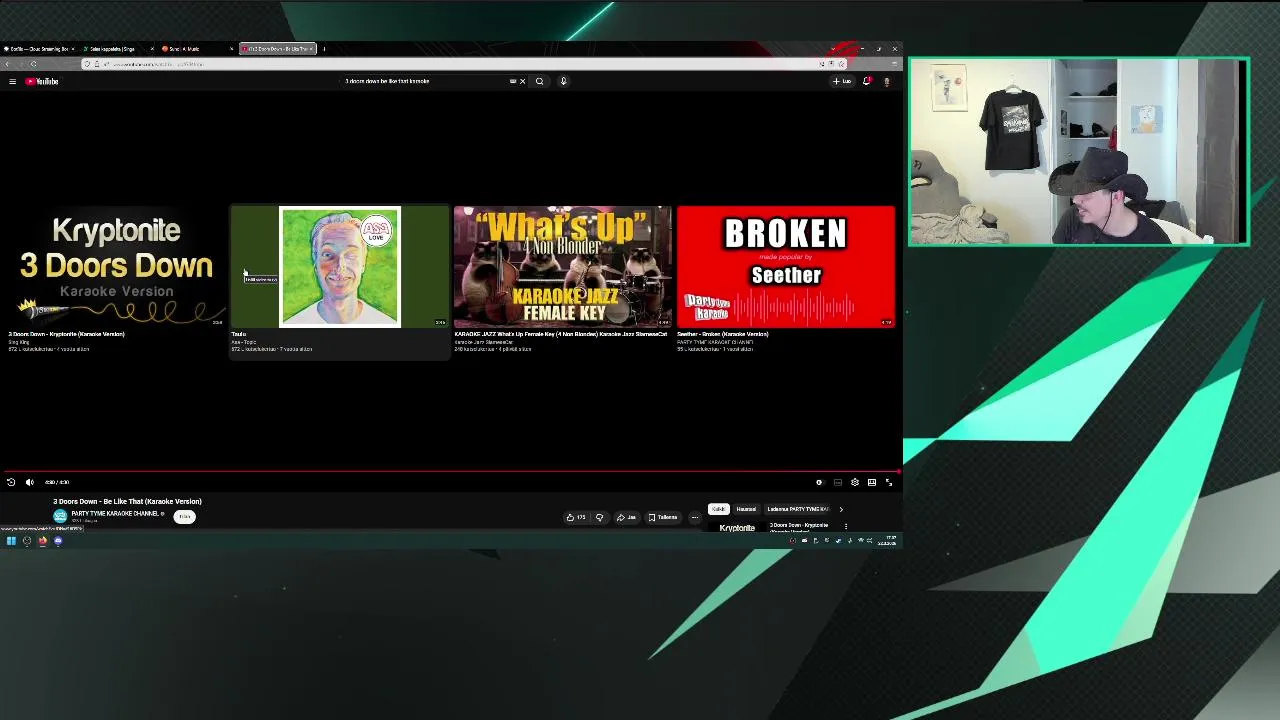Toggle the autoplay switch in player
Image resolution: width=1280 pixels, height=720 pixels.
(x=819, y=482)
